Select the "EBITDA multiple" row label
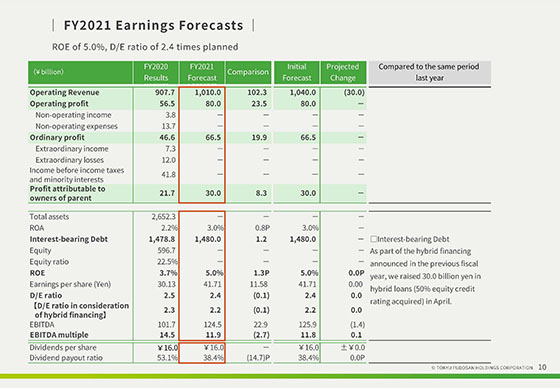Screen dimensions: 560x388 click(x=59, y=335)
